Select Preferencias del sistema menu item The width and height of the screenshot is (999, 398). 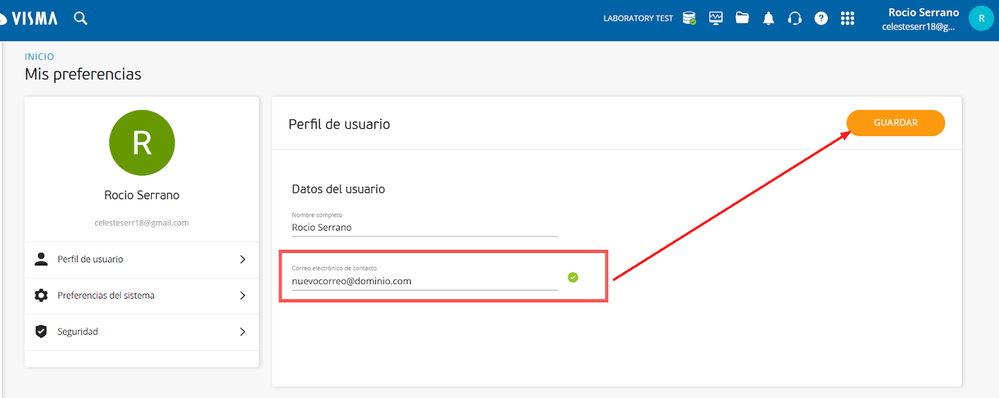(142, 295)
